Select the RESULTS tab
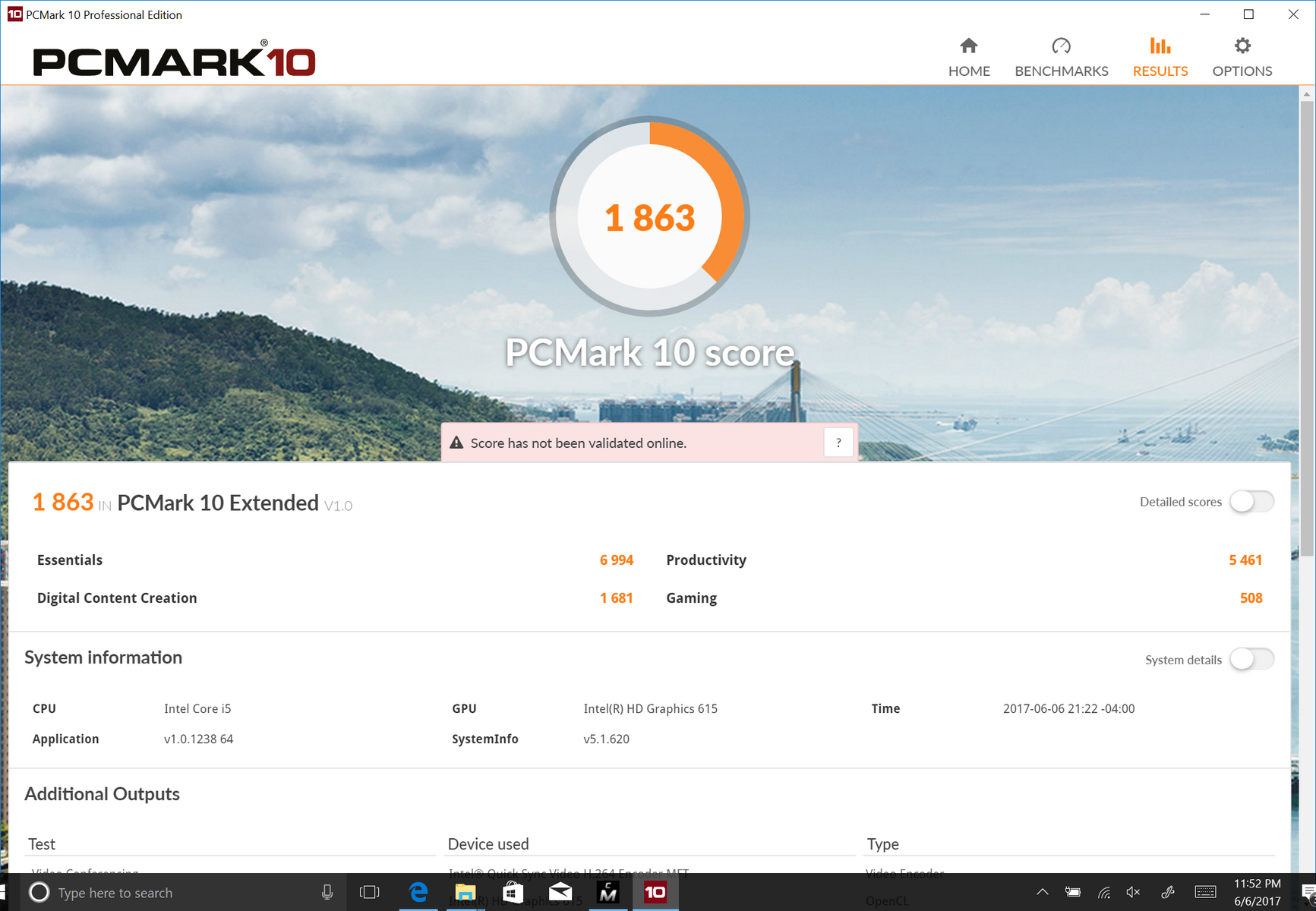 [1160, 57]
